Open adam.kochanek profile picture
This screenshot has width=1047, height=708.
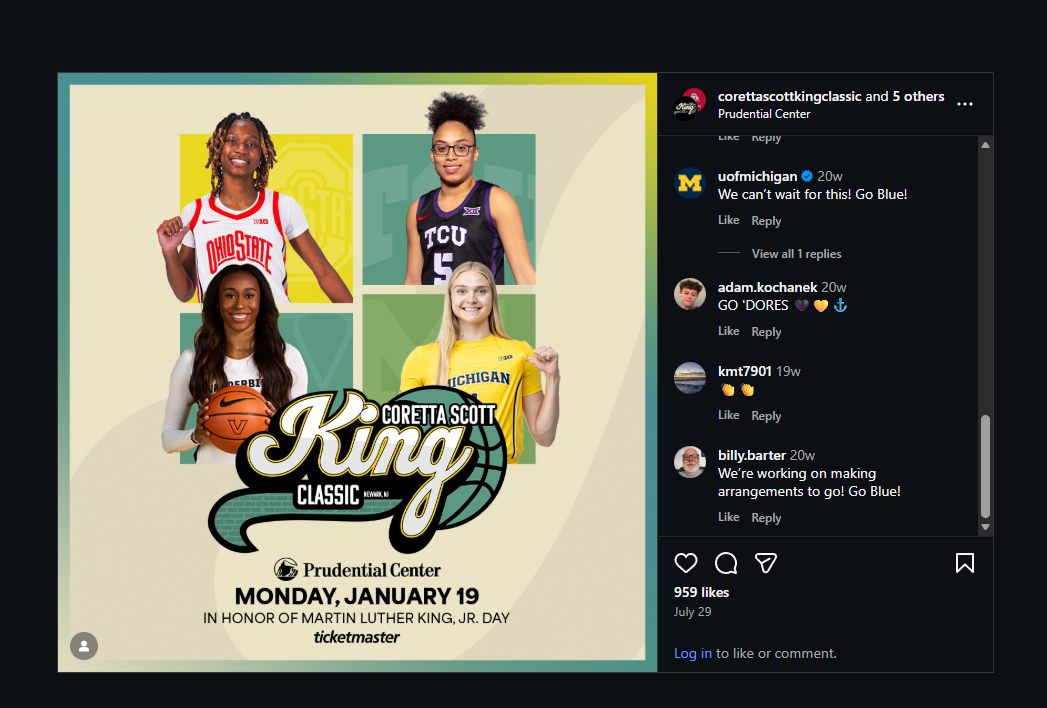point(690,294)
